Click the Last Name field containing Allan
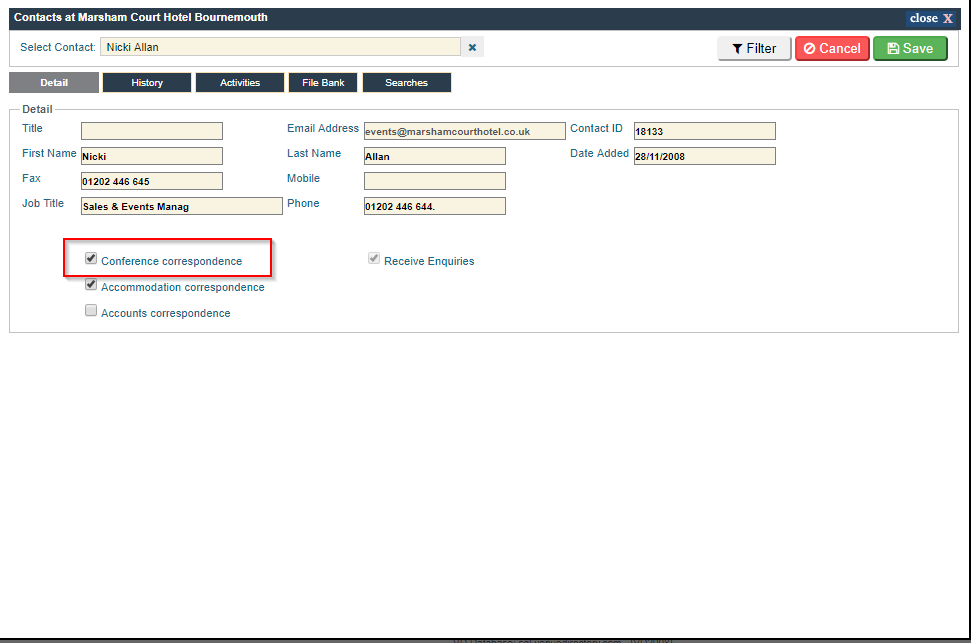Image resolution: width=971 pixels, height=643 pixels. pyautogui.click(x=435, y=156)
